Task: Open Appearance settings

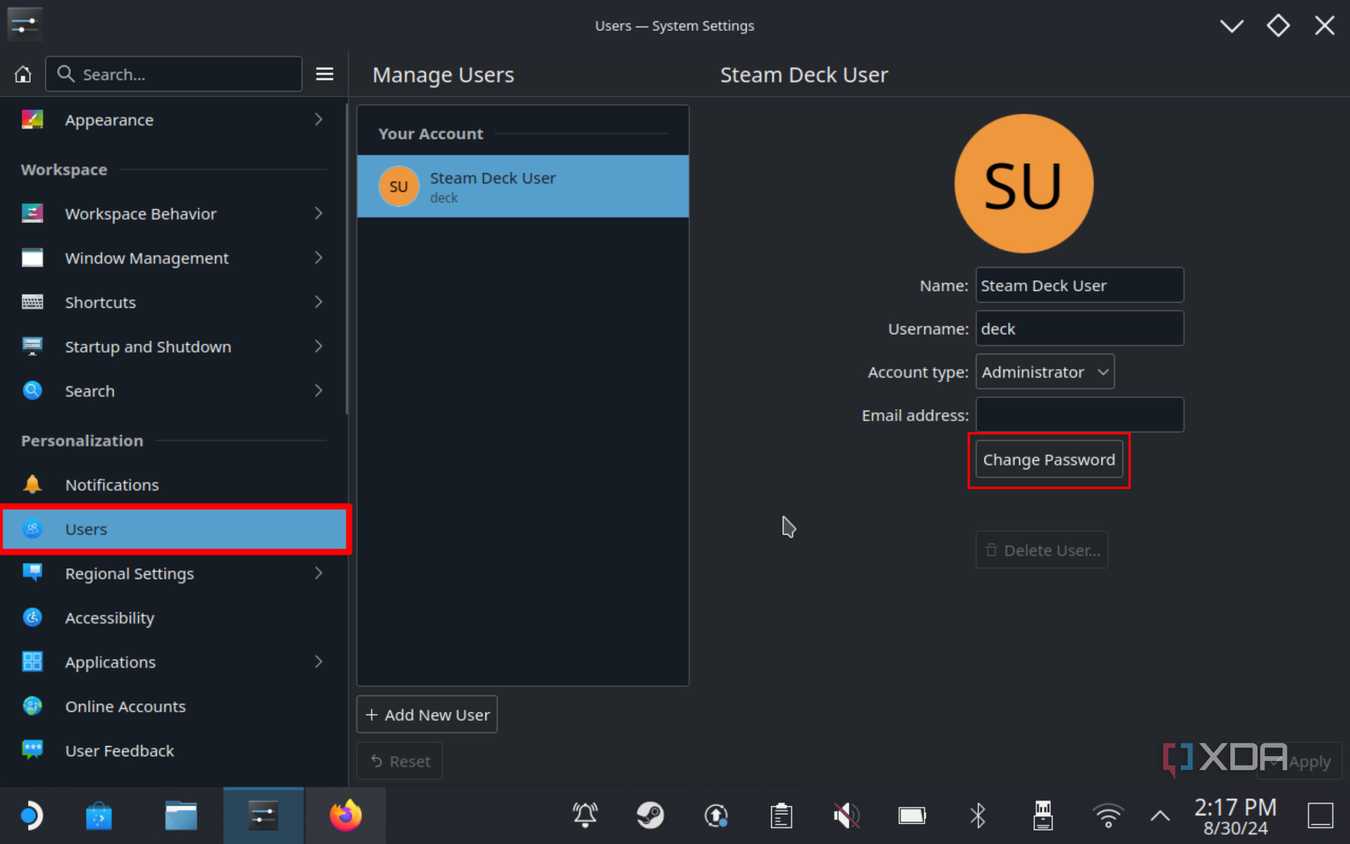Action: pyautogui.click(x=174, y=120)
